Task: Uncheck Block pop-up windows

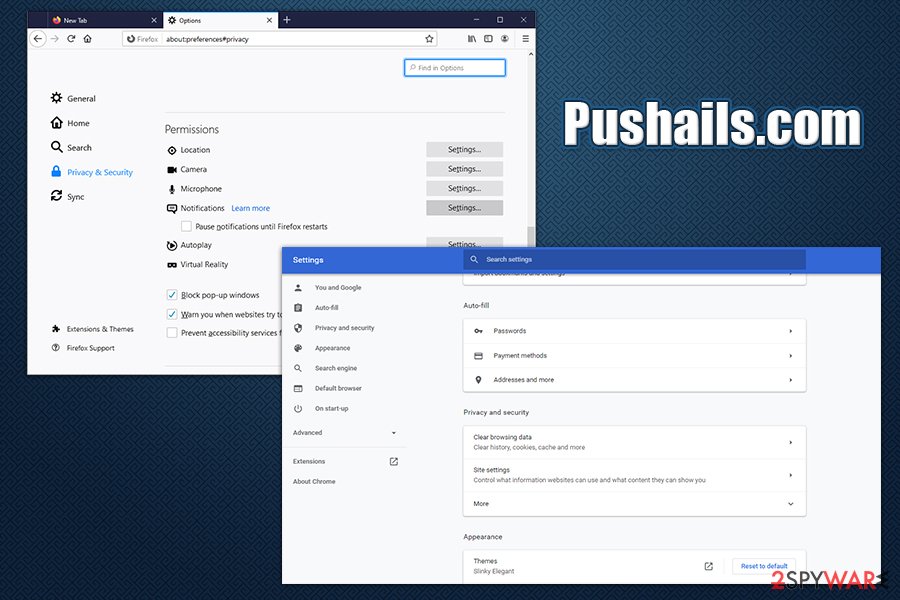Action: 172,295
